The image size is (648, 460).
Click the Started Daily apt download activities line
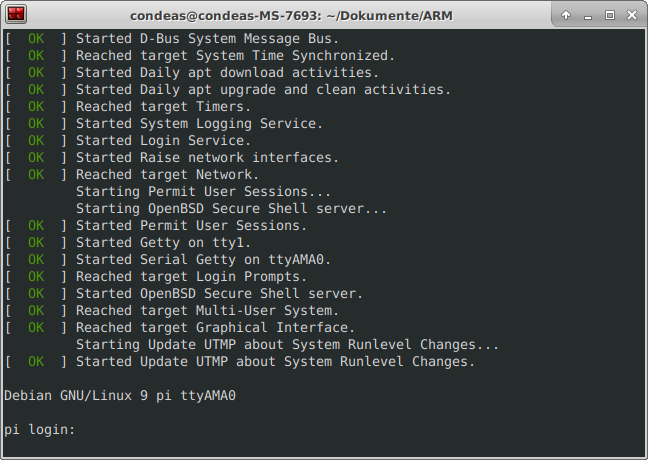coord(192,72)
